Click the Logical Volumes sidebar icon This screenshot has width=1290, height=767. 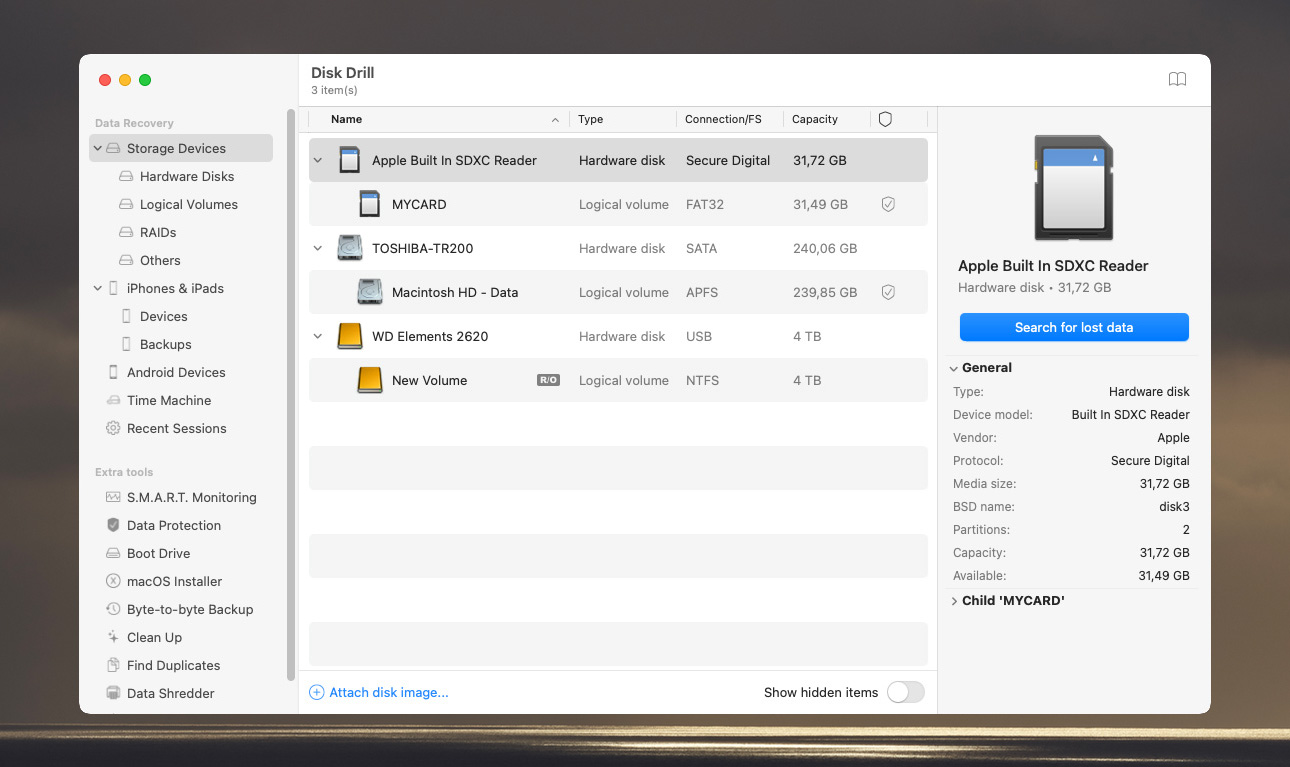pyautogui.click(x=126, y=204)
